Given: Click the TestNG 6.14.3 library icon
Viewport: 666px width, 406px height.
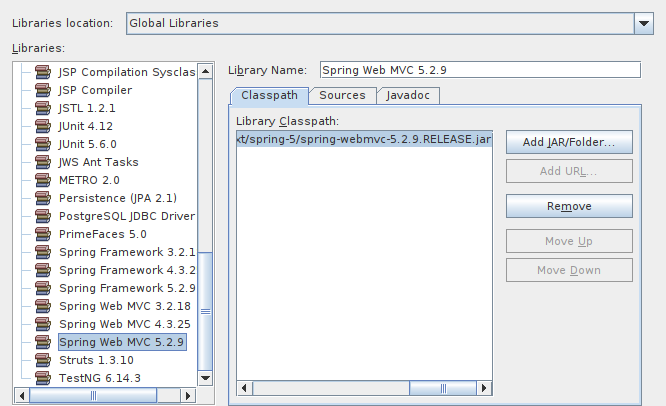Looking at the screenshot, I should click(43, 378).
